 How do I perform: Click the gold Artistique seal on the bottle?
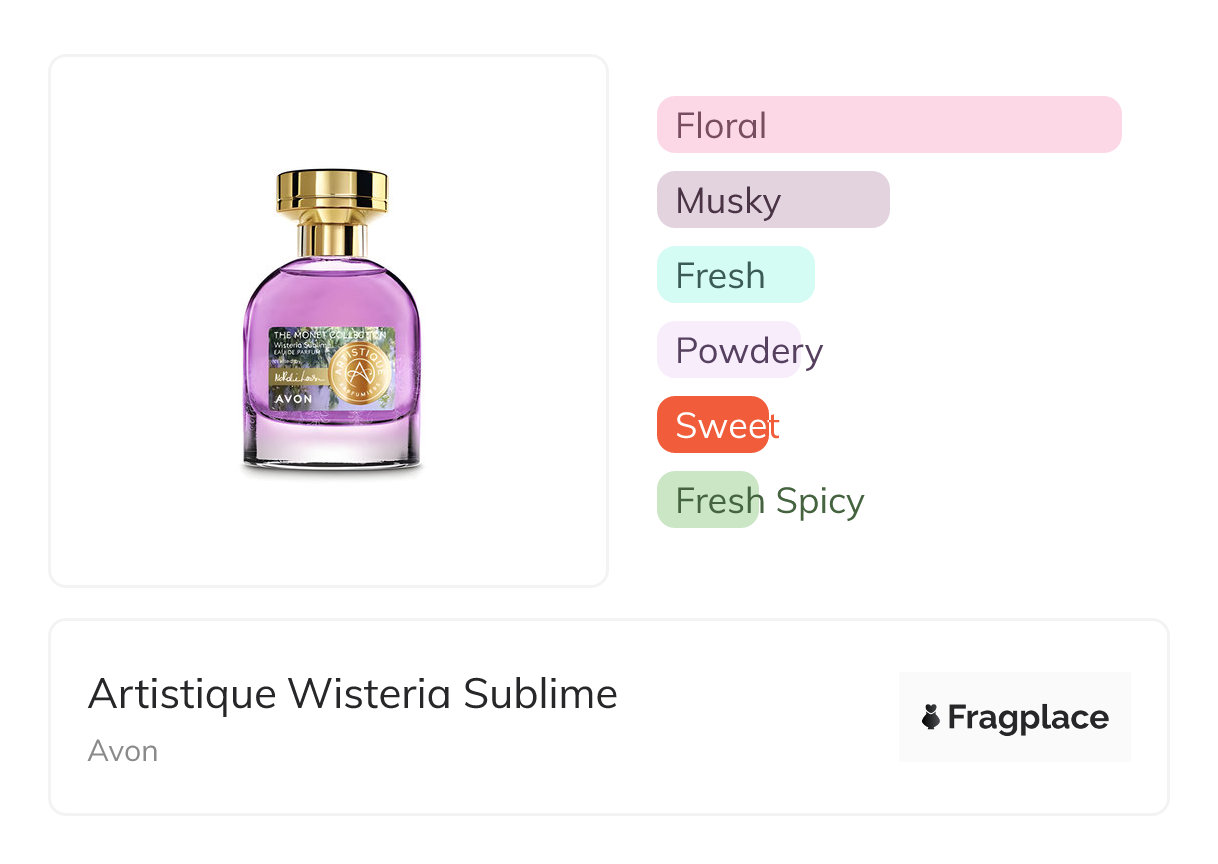(357, 370)
